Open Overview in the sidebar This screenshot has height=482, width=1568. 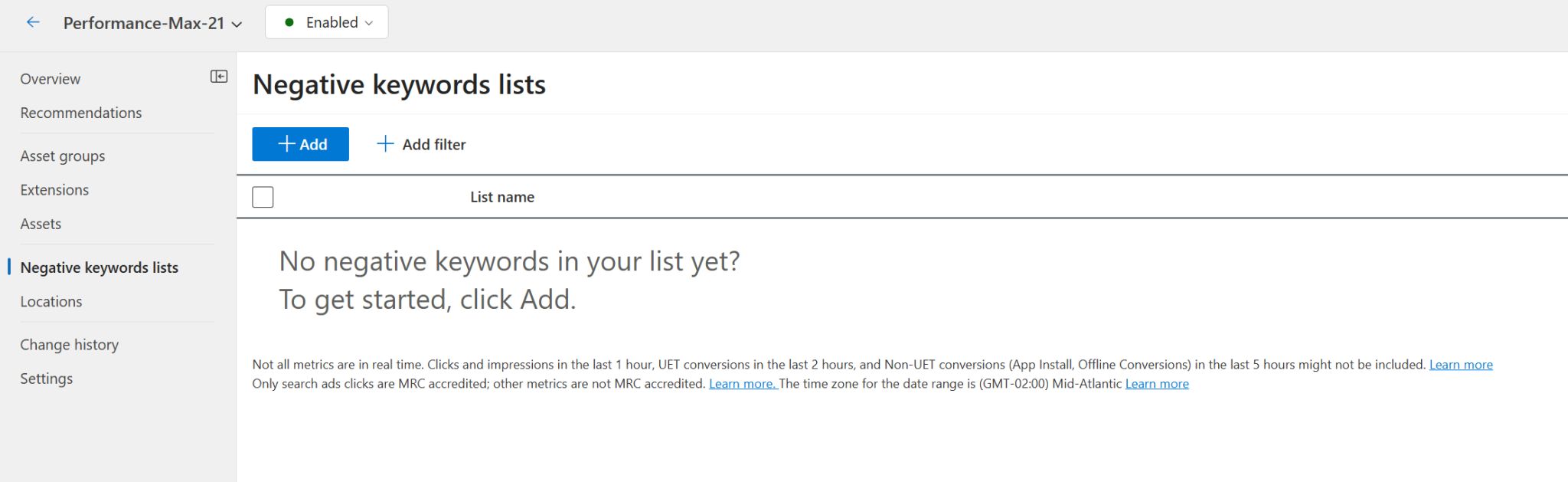[50, 79]
